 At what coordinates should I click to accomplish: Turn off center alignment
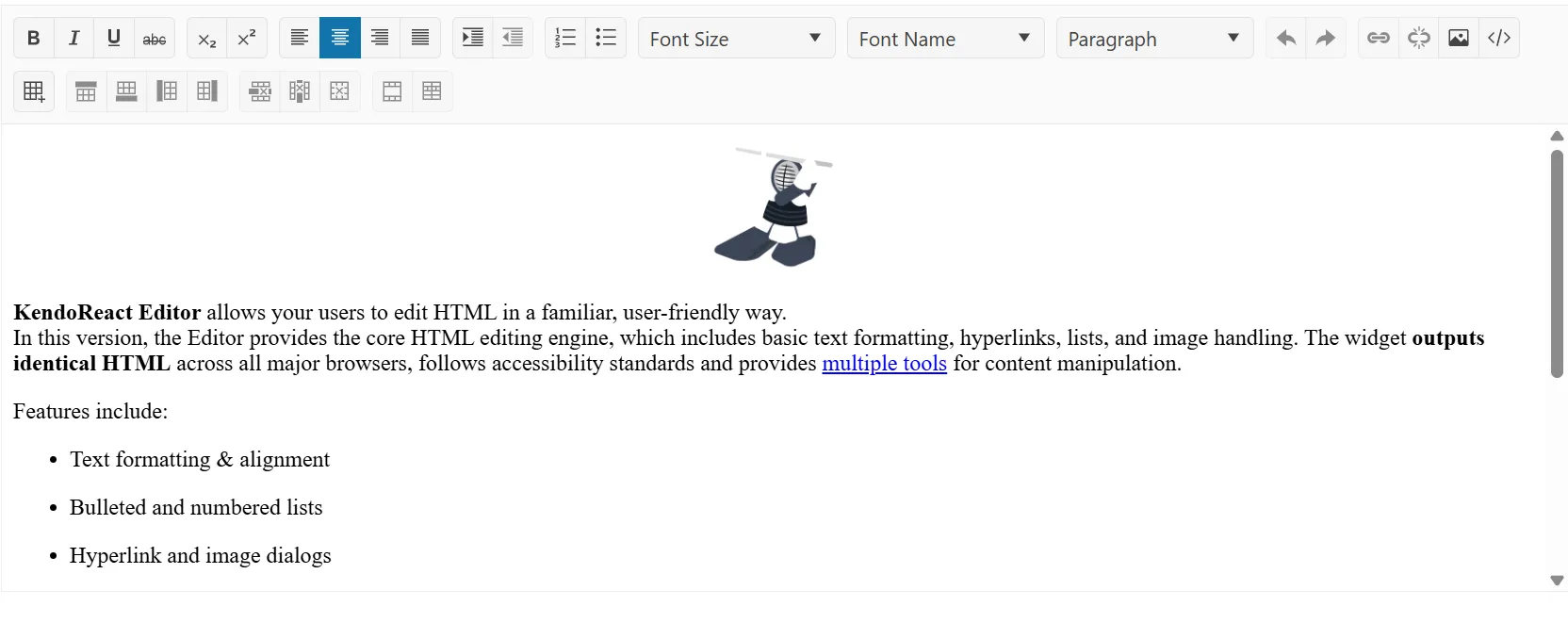[340, 38]
